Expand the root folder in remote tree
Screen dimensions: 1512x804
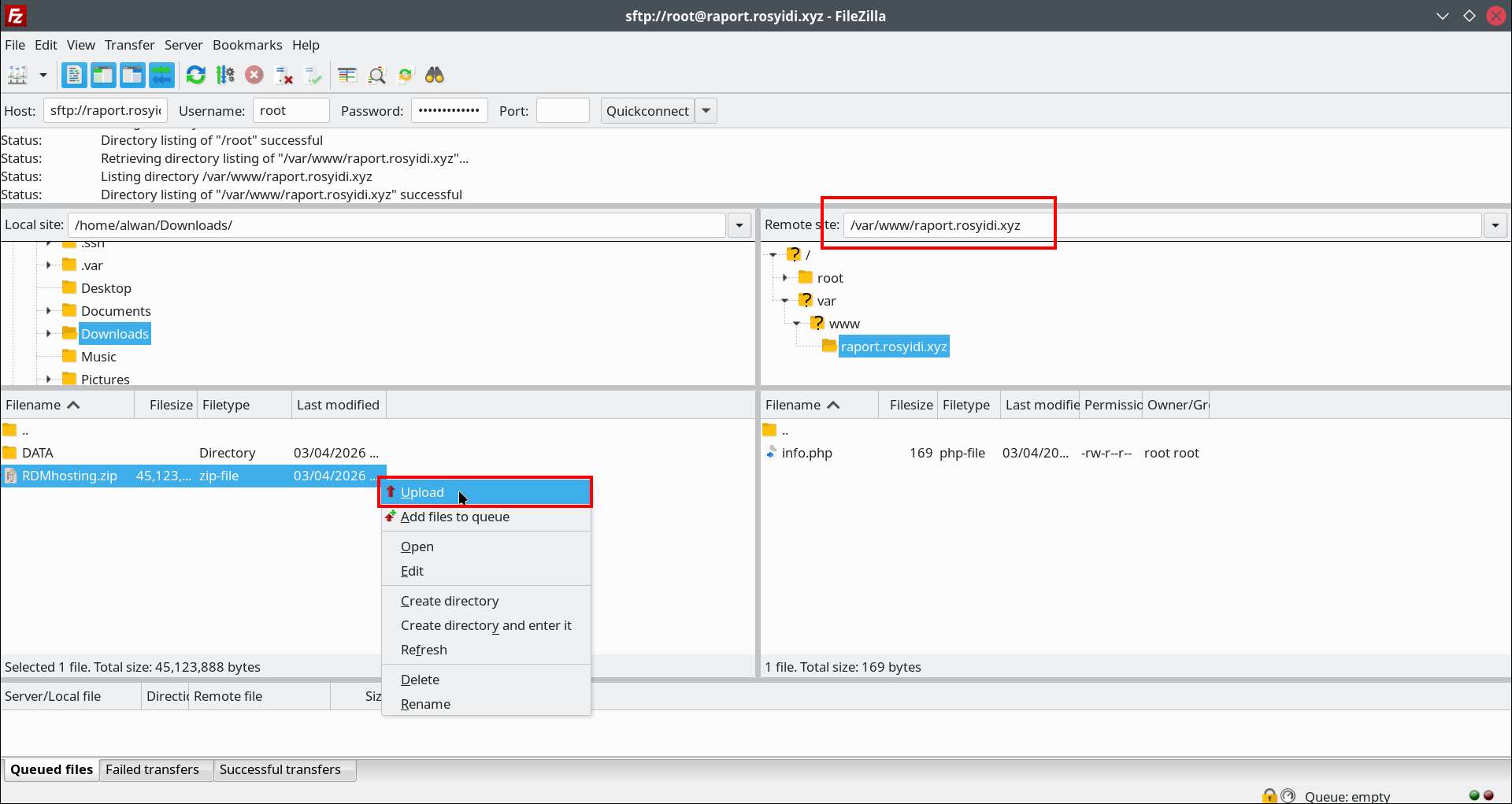[x=785, y=278]
